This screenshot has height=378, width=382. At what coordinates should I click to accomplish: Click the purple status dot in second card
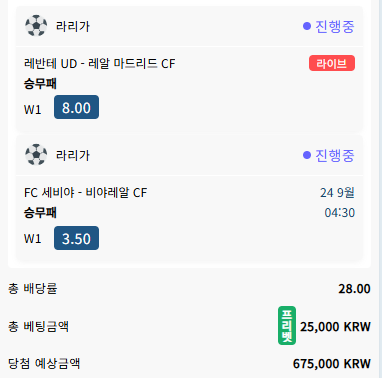coord(307,155)
